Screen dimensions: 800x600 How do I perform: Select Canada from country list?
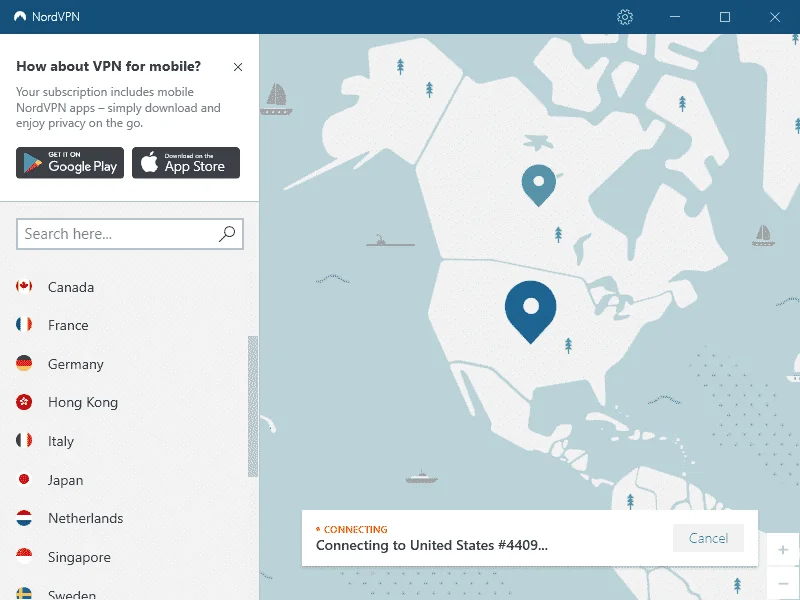(x=130, y=287)
